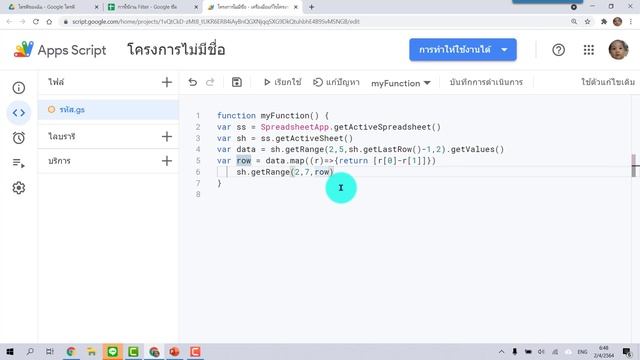Save project with floppy disk icon
640x360 pixels.
237,82
